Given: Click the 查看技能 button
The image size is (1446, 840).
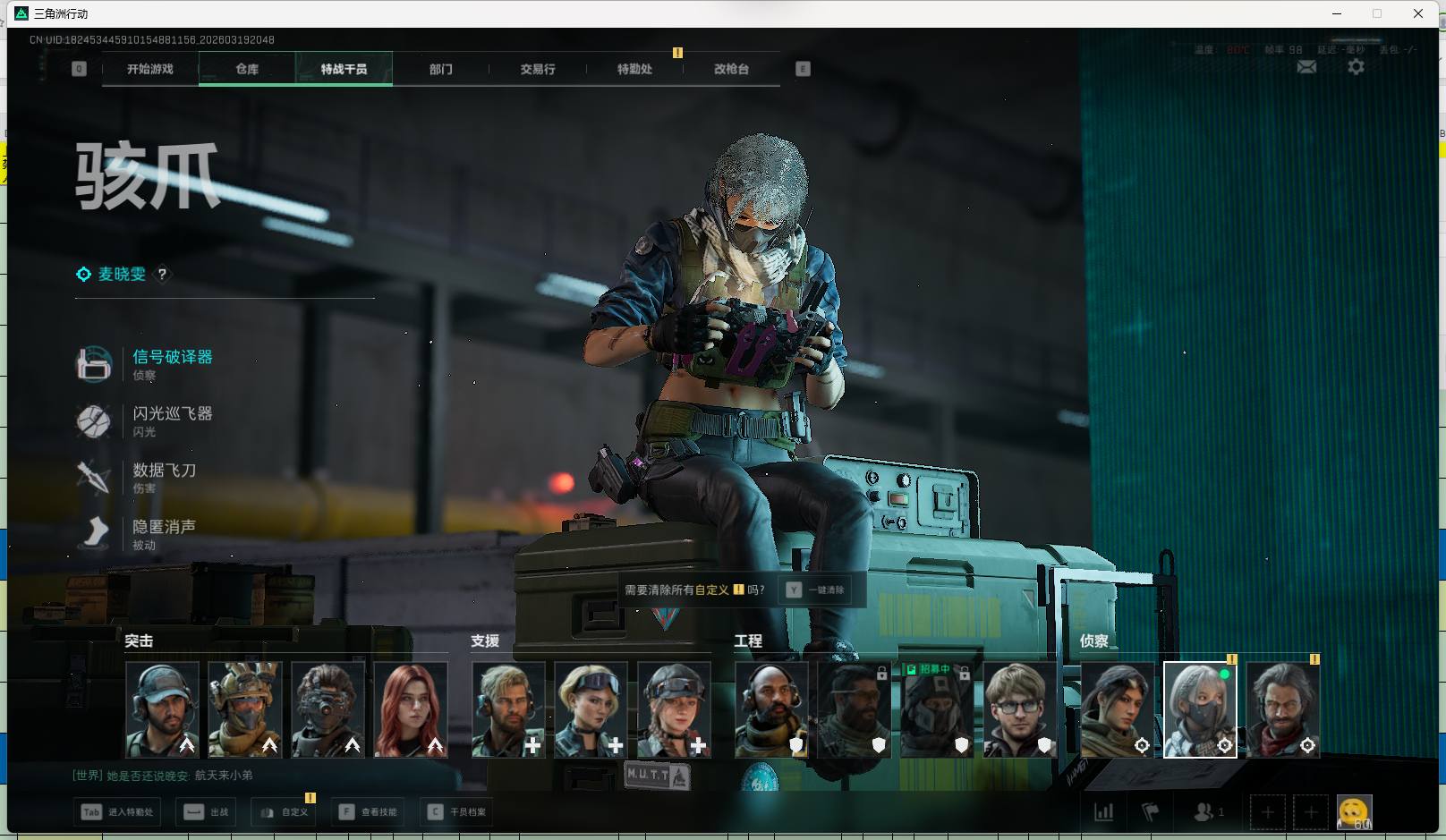Looking at the screenshot, I should tap(369, 812).
